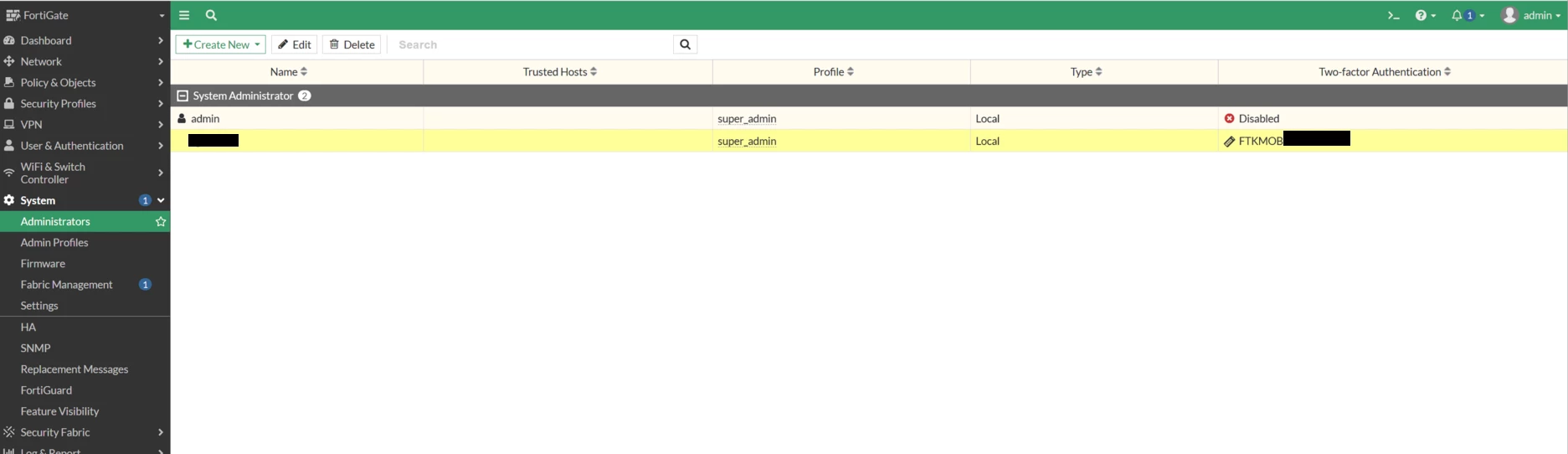The height and width of the screenshot is (454, 1568).
Task: Click the Policy & Objects icon
Action: coord(9,82)
